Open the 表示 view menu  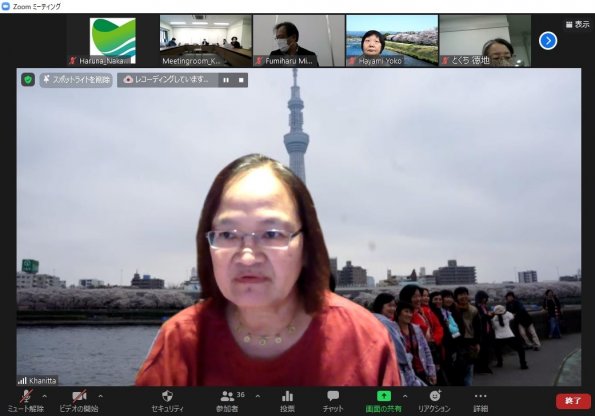(x=578, y=25)
